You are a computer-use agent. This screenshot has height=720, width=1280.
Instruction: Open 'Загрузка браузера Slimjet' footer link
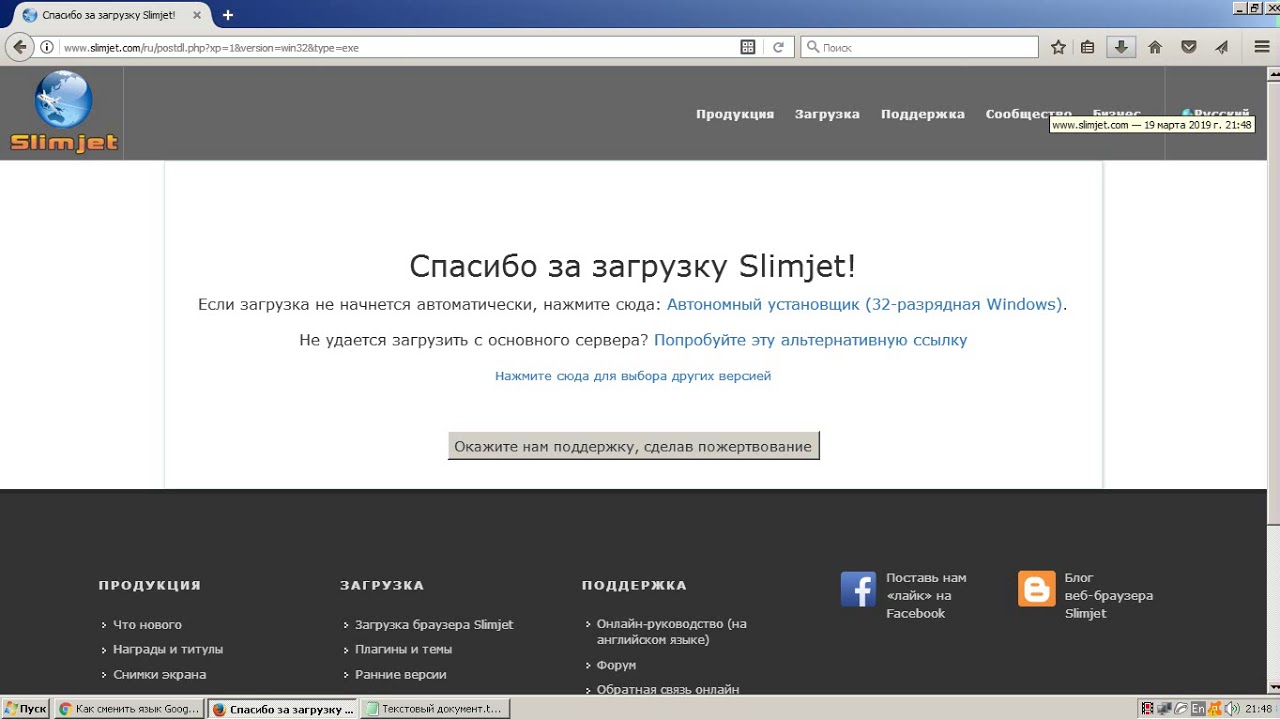pyautogui.click(x=434, y=624)
